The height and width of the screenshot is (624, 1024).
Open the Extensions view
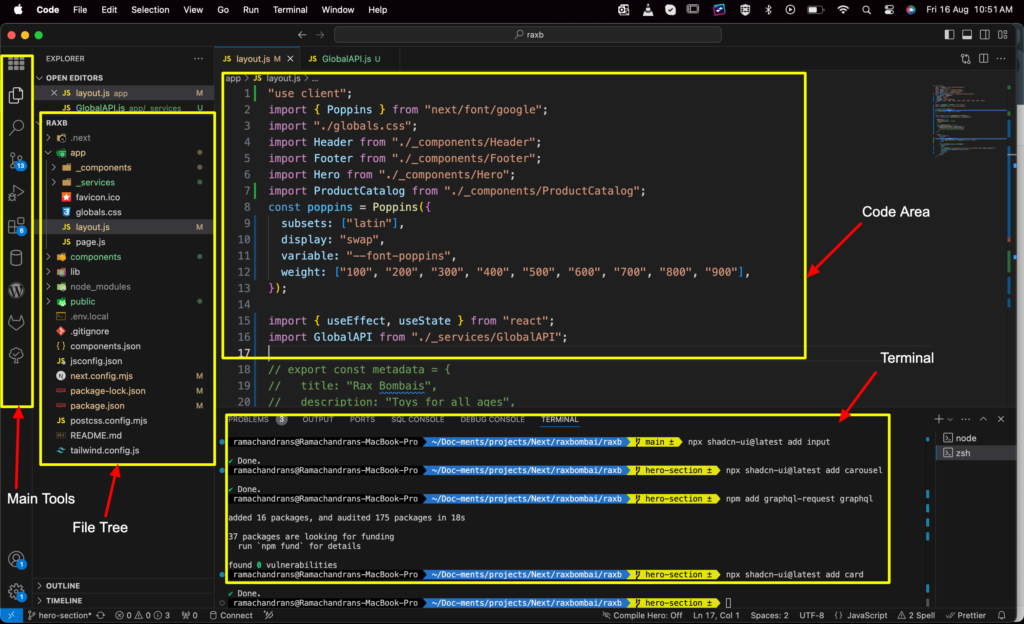coord(16,226)
